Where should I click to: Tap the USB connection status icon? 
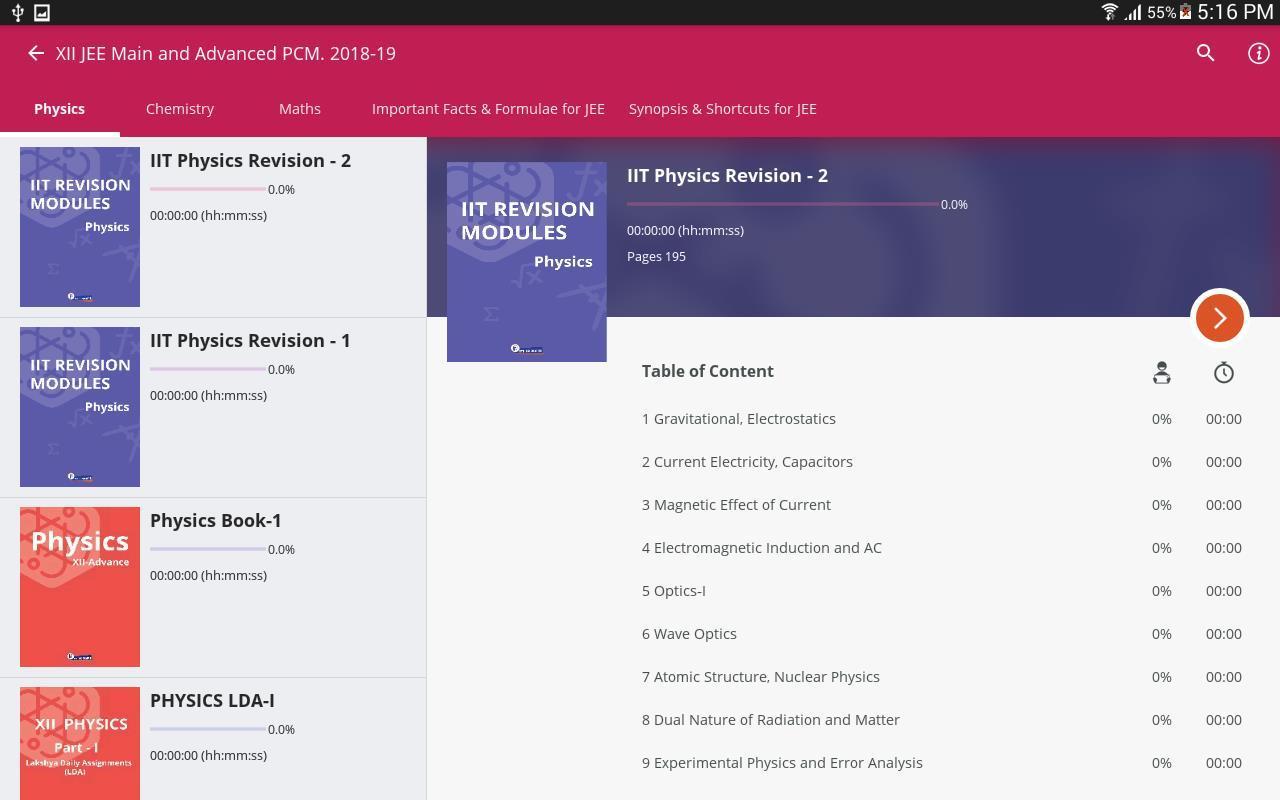point(16,12)
